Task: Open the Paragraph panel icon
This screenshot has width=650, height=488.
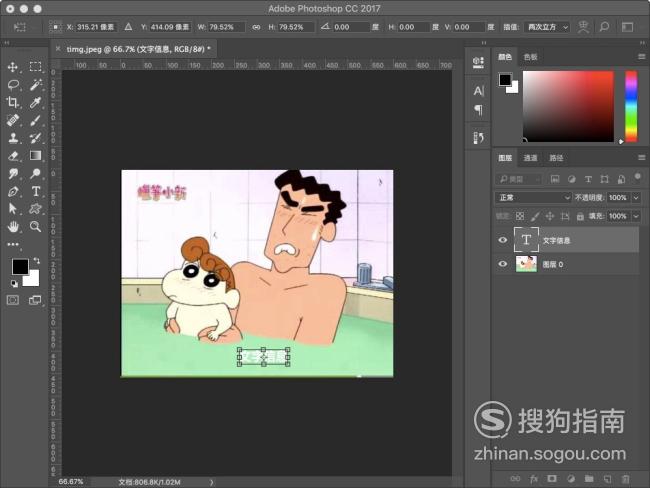Action: click(478, 110)
